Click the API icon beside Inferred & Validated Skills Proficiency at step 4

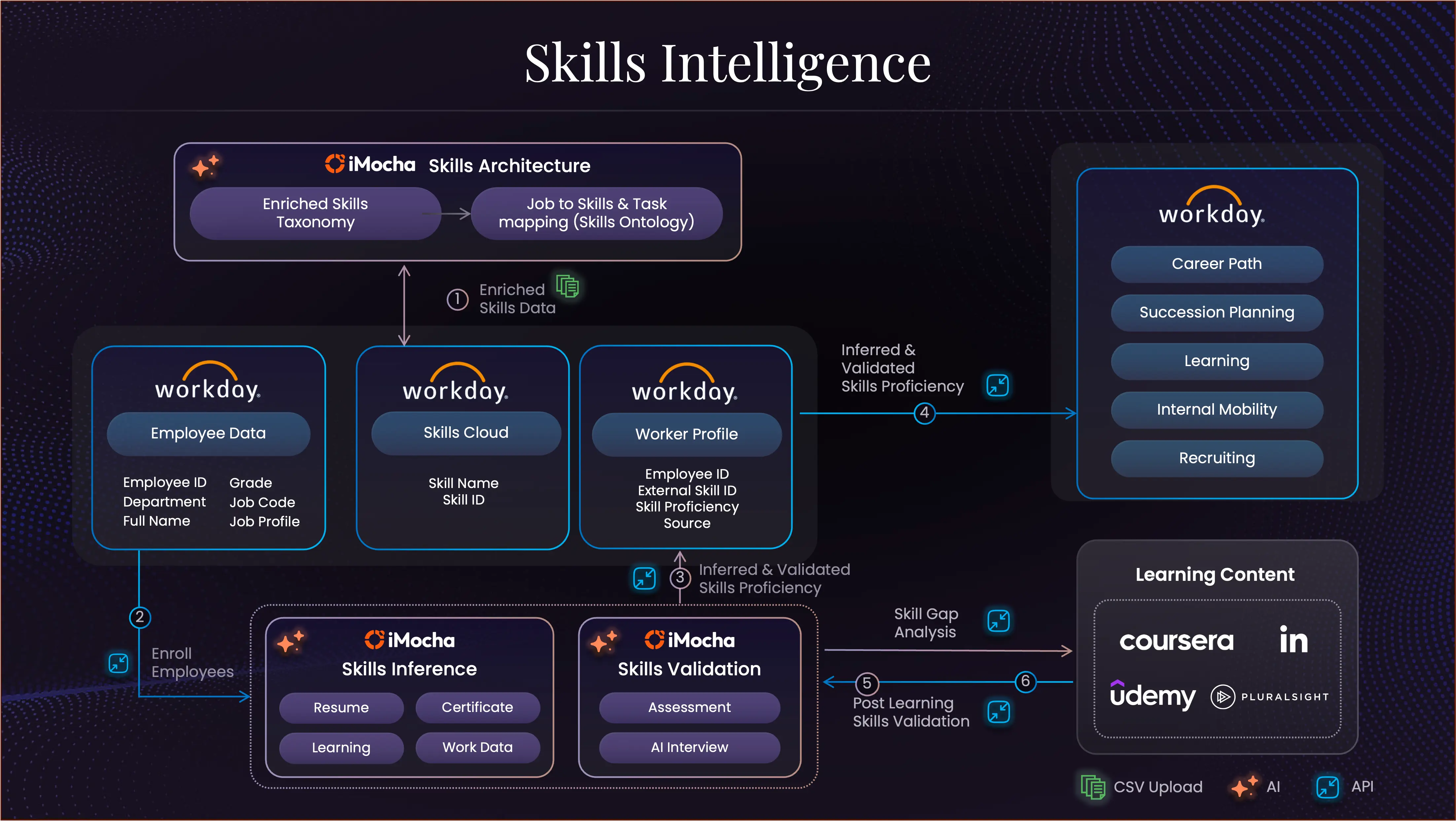pos(998,386)
